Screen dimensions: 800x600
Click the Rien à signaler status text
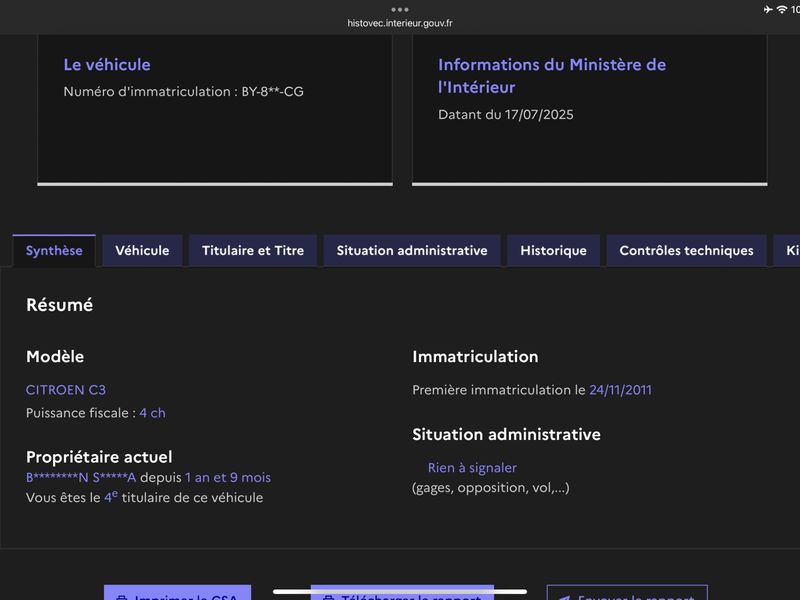pos(472,468)
